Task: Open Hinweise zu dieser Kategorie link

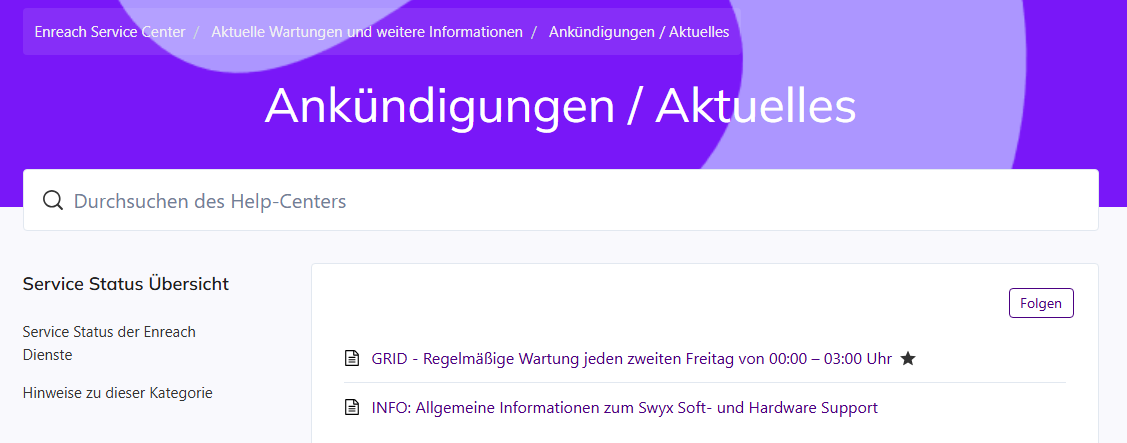Action: tap(117, 393)
